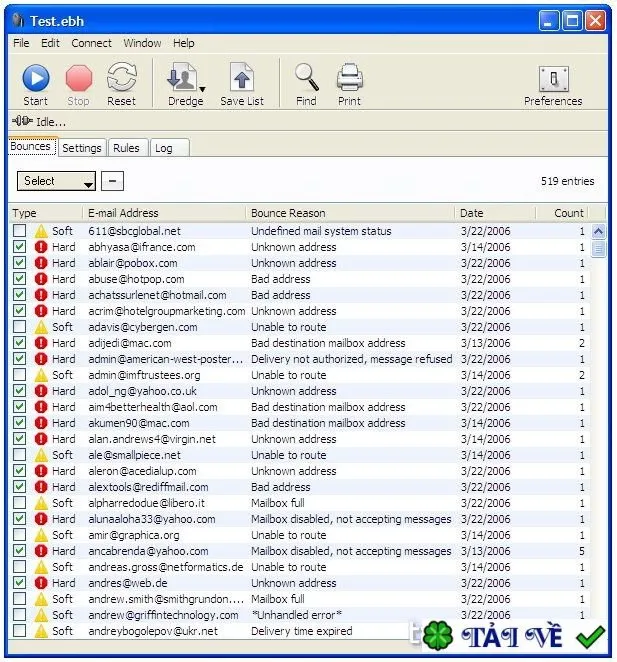Tick the adavis@cybergen.com row checkbox
Viewport: 617px width, 662px height.
[19, 327]
